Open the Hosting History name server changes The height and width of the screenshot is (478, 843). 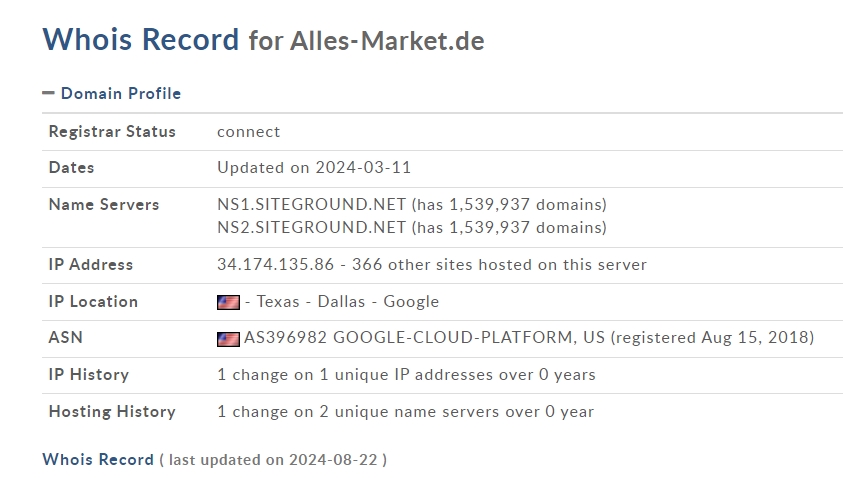[x=405, y=411]
